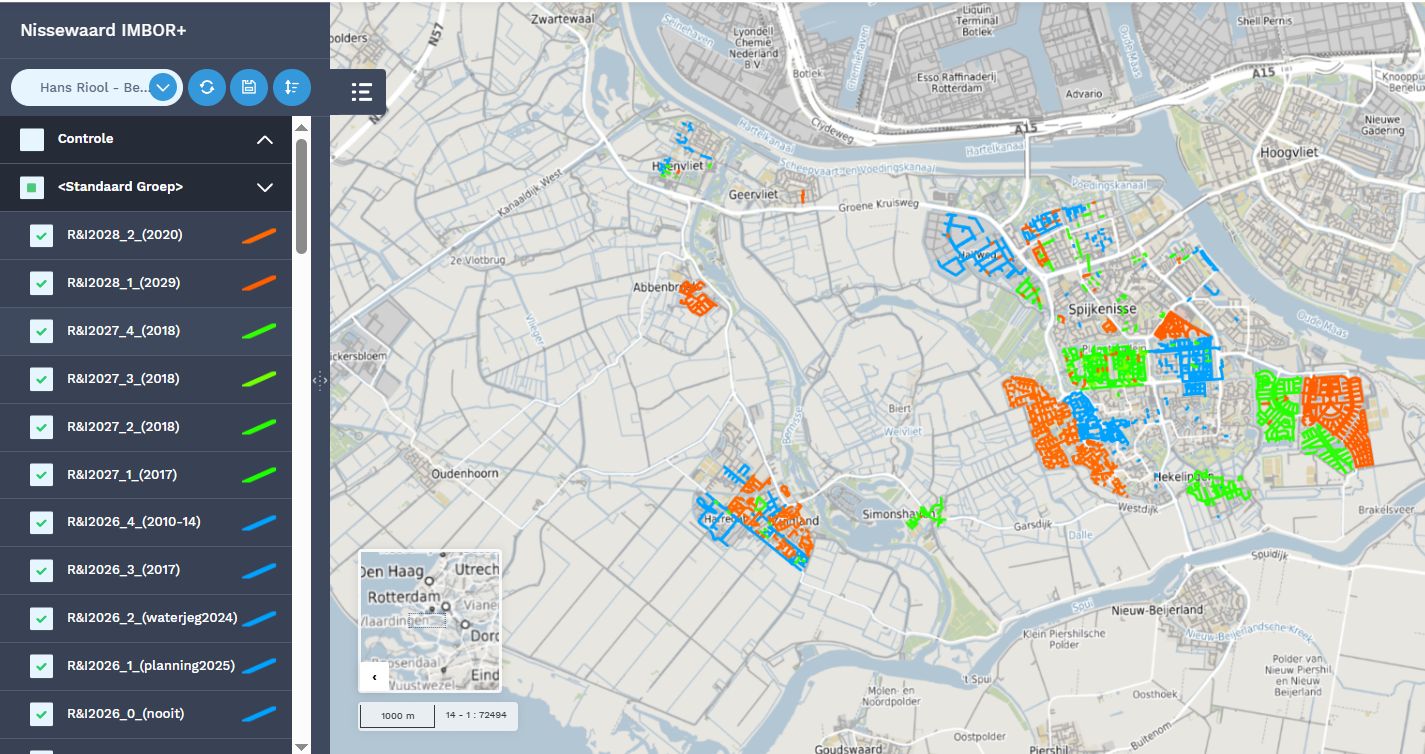Screen dimensions: 1425x754
Task: Click the side panel resize handle
Action: click(x=320, y=380)
